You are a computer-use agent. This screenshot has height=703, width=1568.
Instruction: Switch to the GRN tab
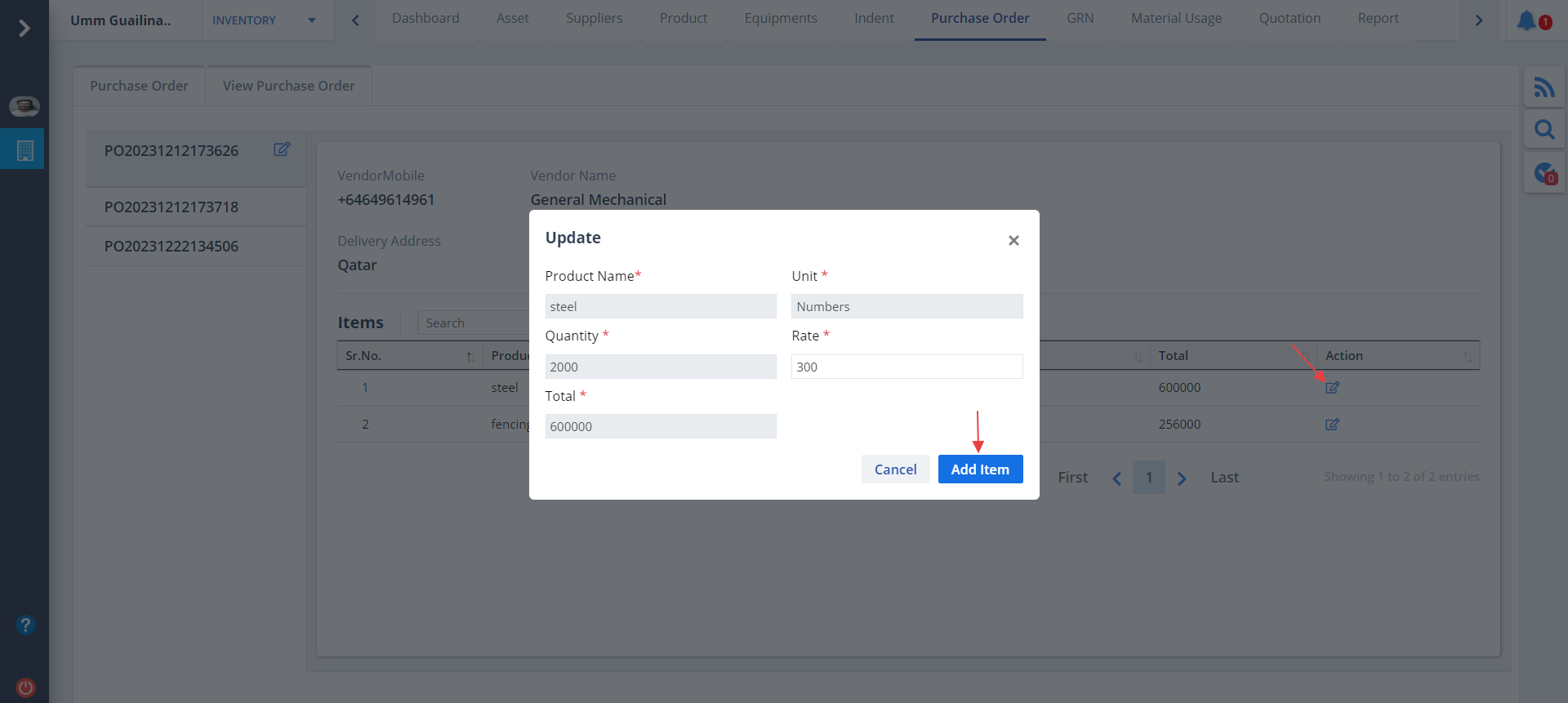pos(1080,19)
